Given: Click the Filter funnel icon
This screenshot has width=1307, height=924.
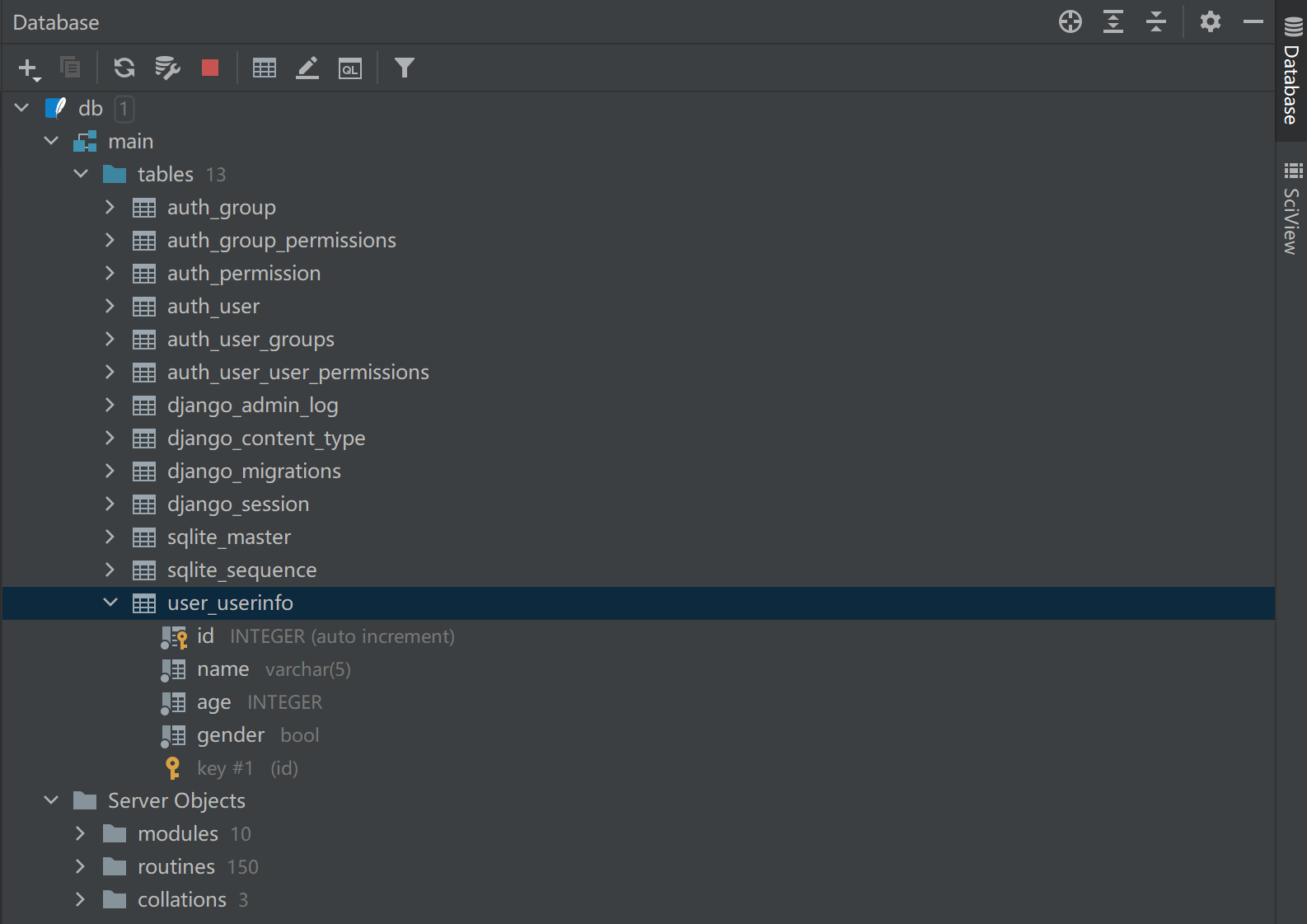Looking at the screenshot, I should click(404, 68).
